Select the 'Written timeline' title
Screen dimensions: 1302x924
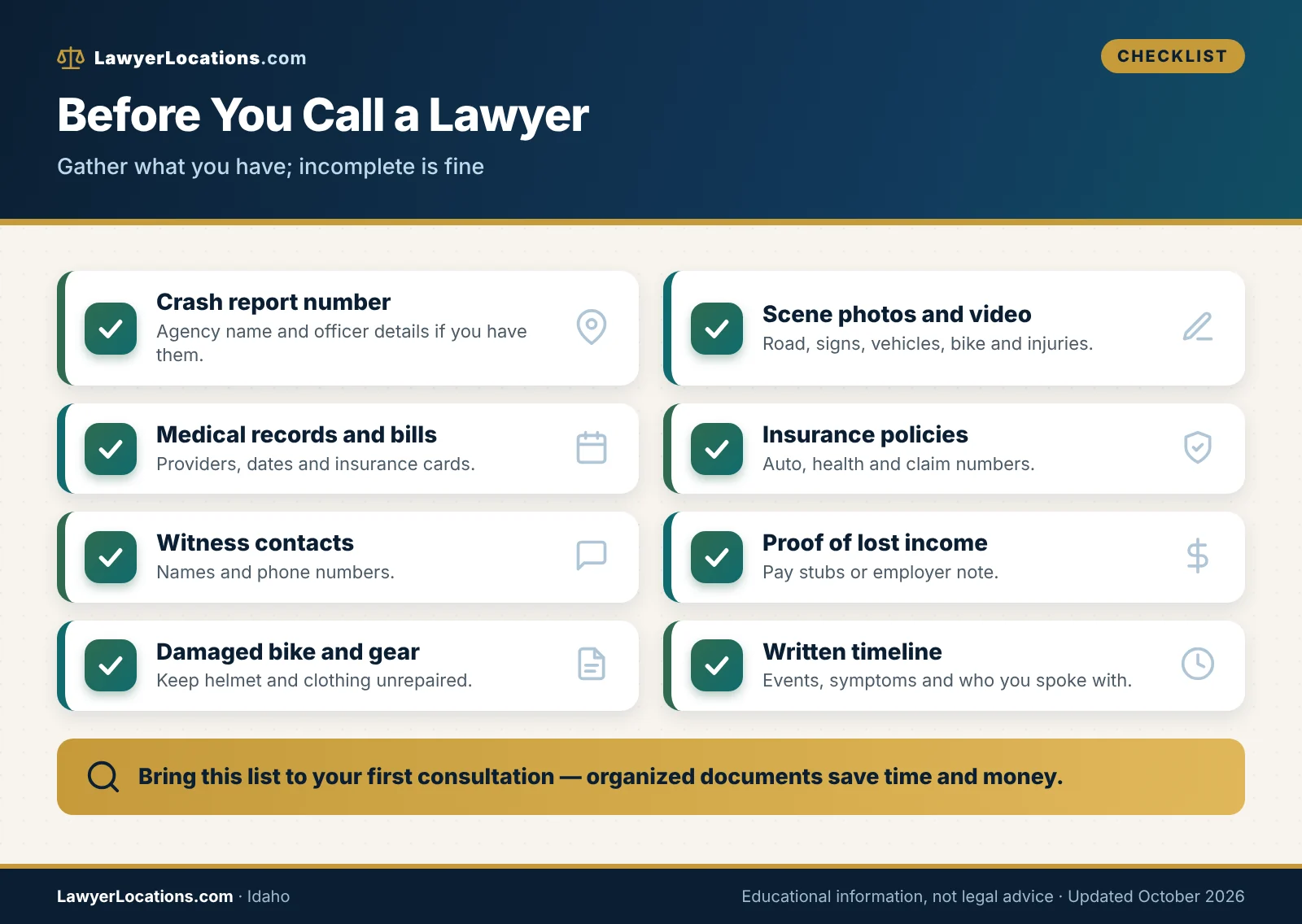click(x=852, y=652)
